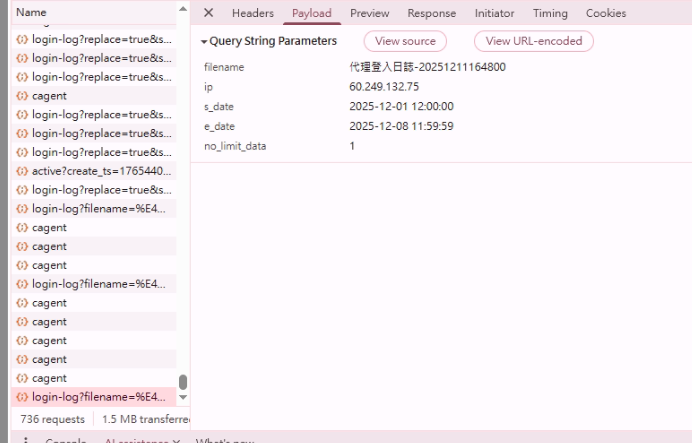Click the View URL-encoded button
The height and width of the screenshot is (443, 692).
pos(534,41)
